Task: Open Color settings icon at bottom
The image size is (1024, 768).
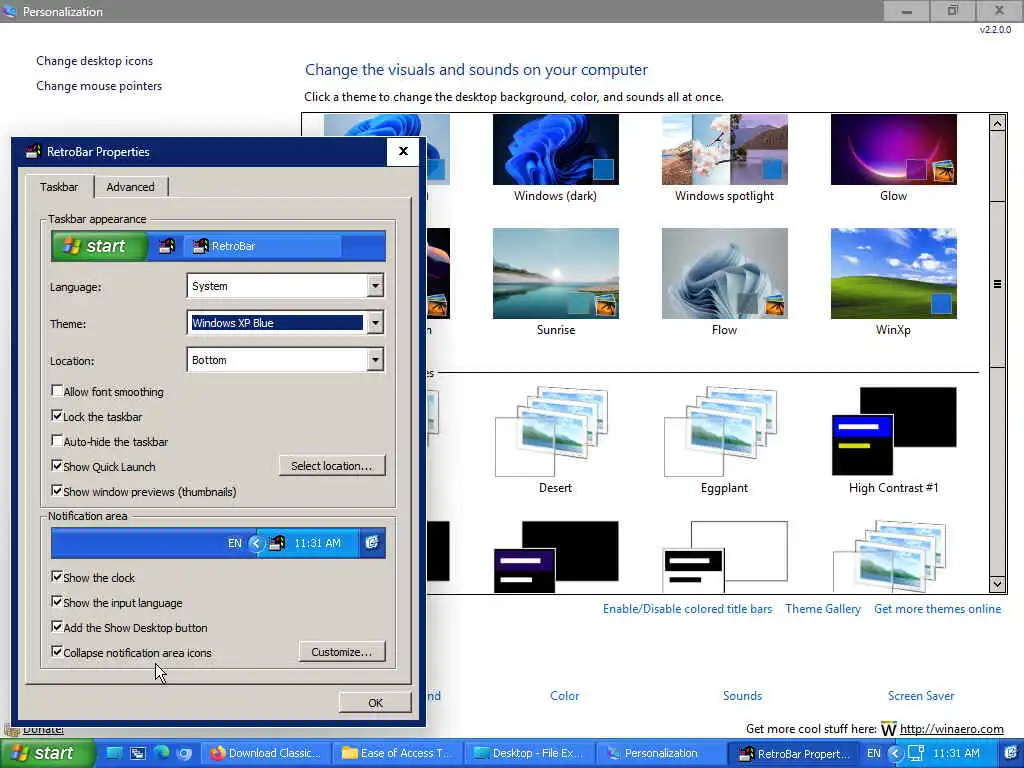Action: pyautogui.click(x=564, y=696)
